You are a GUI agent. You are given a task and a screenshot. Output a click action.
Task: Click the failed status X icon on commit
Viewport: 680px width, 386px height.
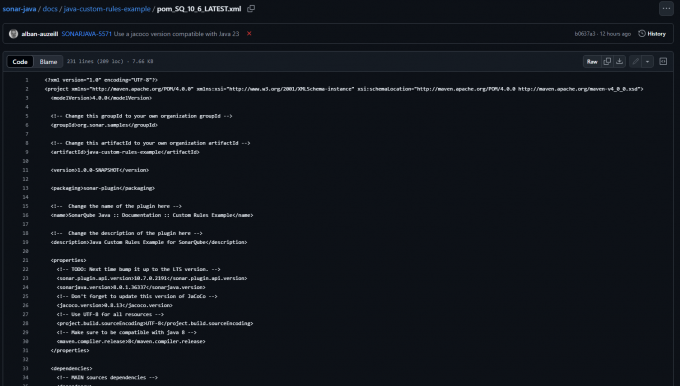click(x=249, y=33)
